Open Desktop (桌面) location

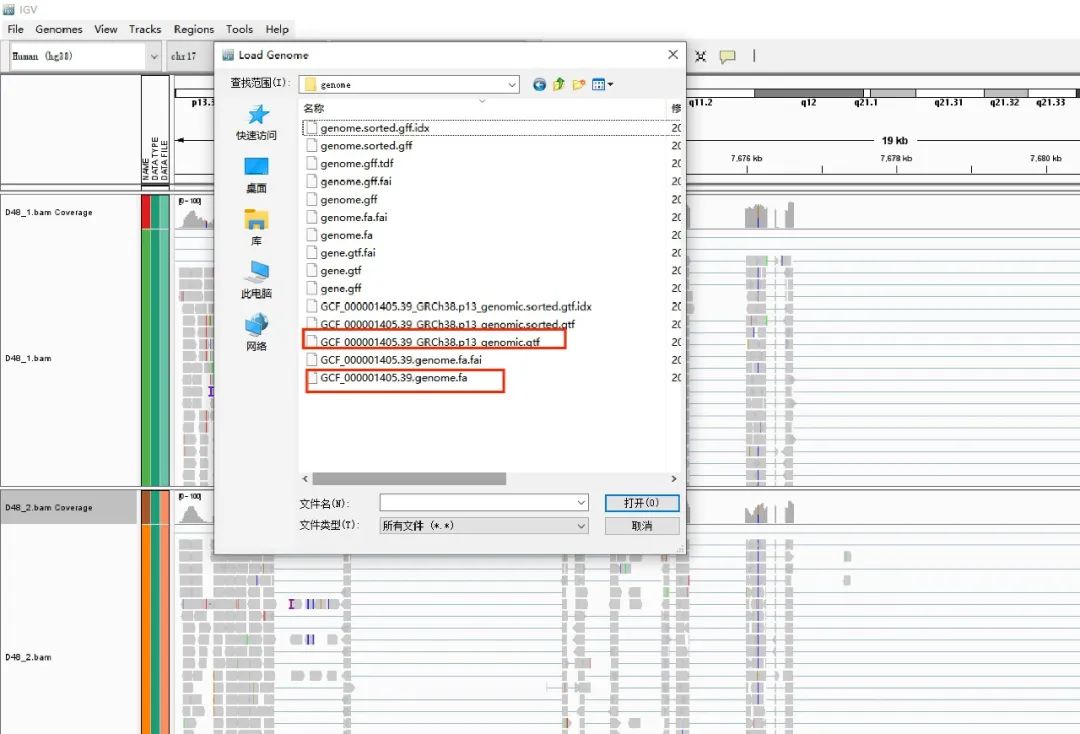(x=256, y=176)
